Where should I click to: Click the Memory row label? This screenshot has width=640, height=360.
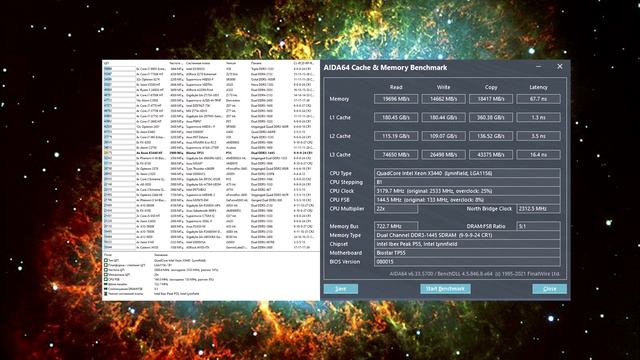339,99
